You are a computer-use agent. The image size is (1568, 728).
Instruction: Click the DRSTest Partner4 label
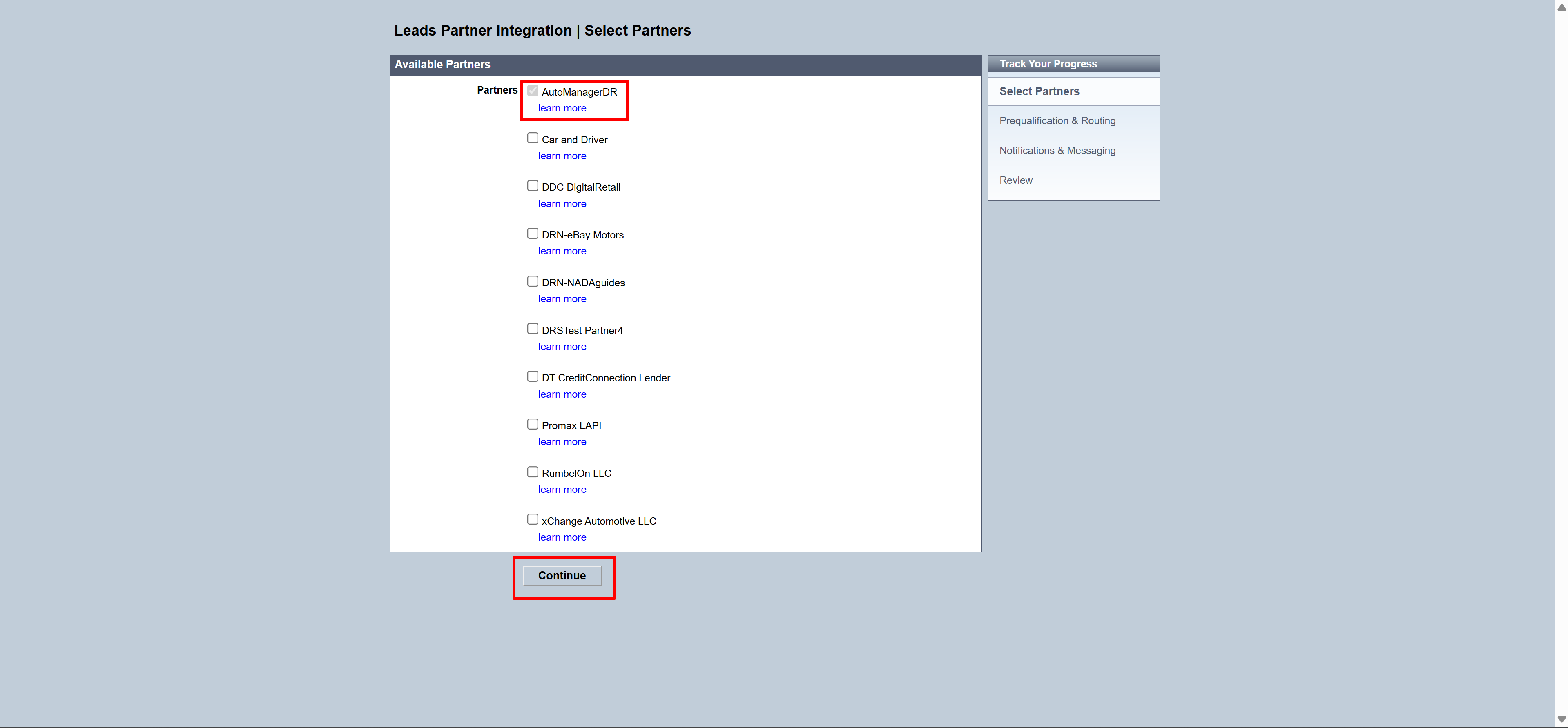tap(582, 331)
